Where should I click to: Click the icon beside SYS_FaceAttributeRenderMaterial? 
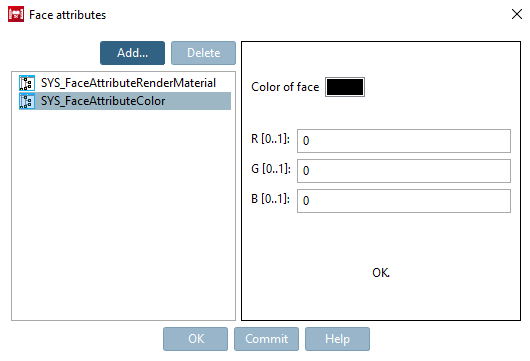pyautogui.click(x=27, y=83)
